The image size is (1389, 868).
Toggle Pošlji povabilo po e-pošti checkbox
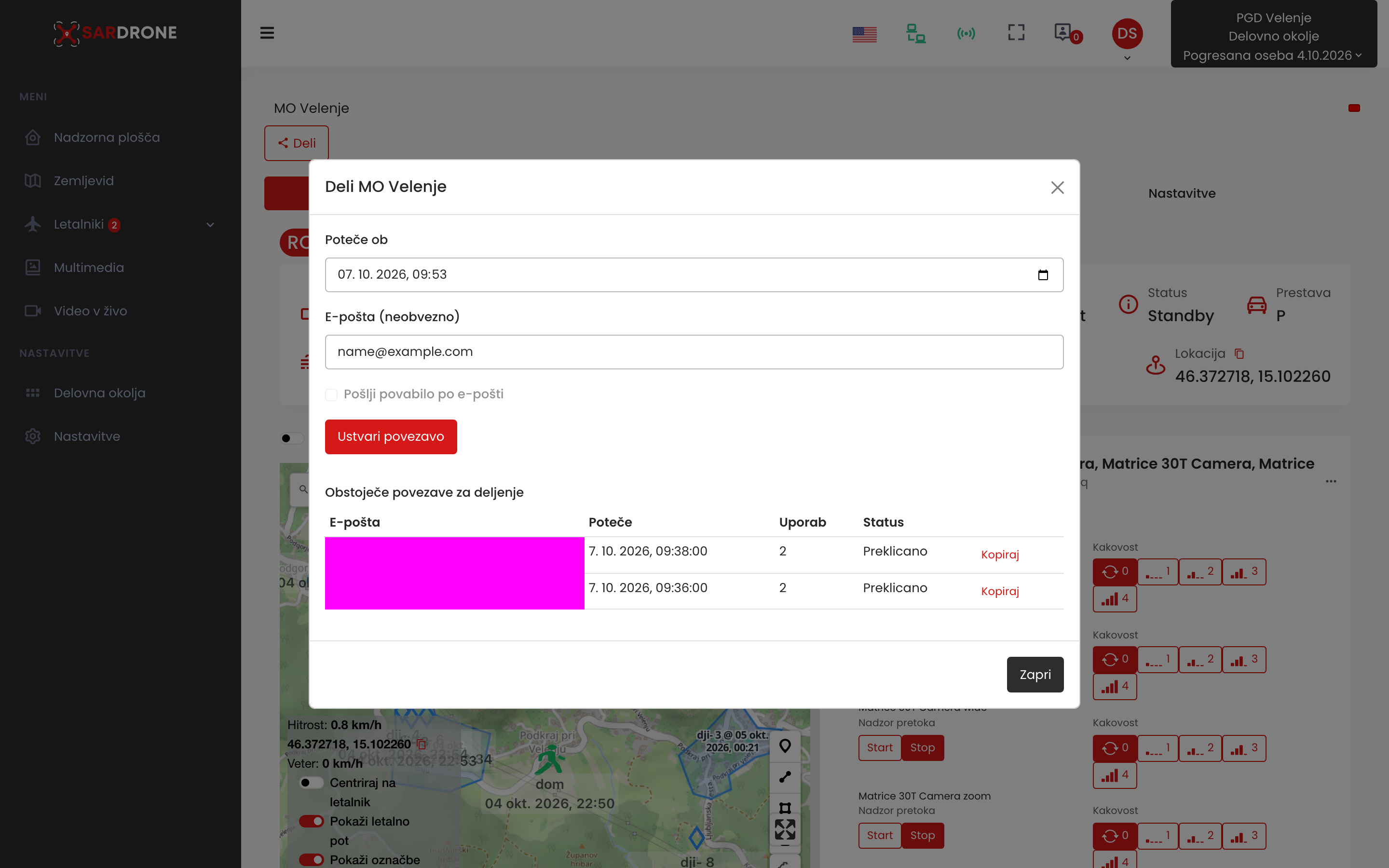coord(331,394)
